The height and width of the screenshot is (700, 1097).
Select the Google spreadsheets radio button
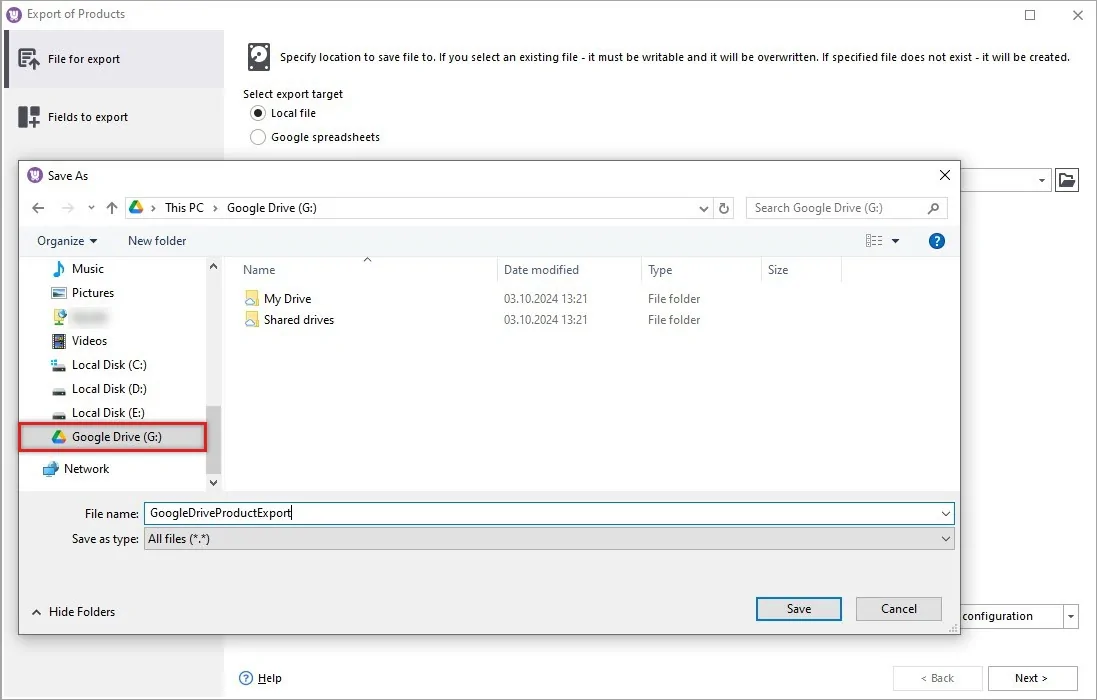click(258, 137)
